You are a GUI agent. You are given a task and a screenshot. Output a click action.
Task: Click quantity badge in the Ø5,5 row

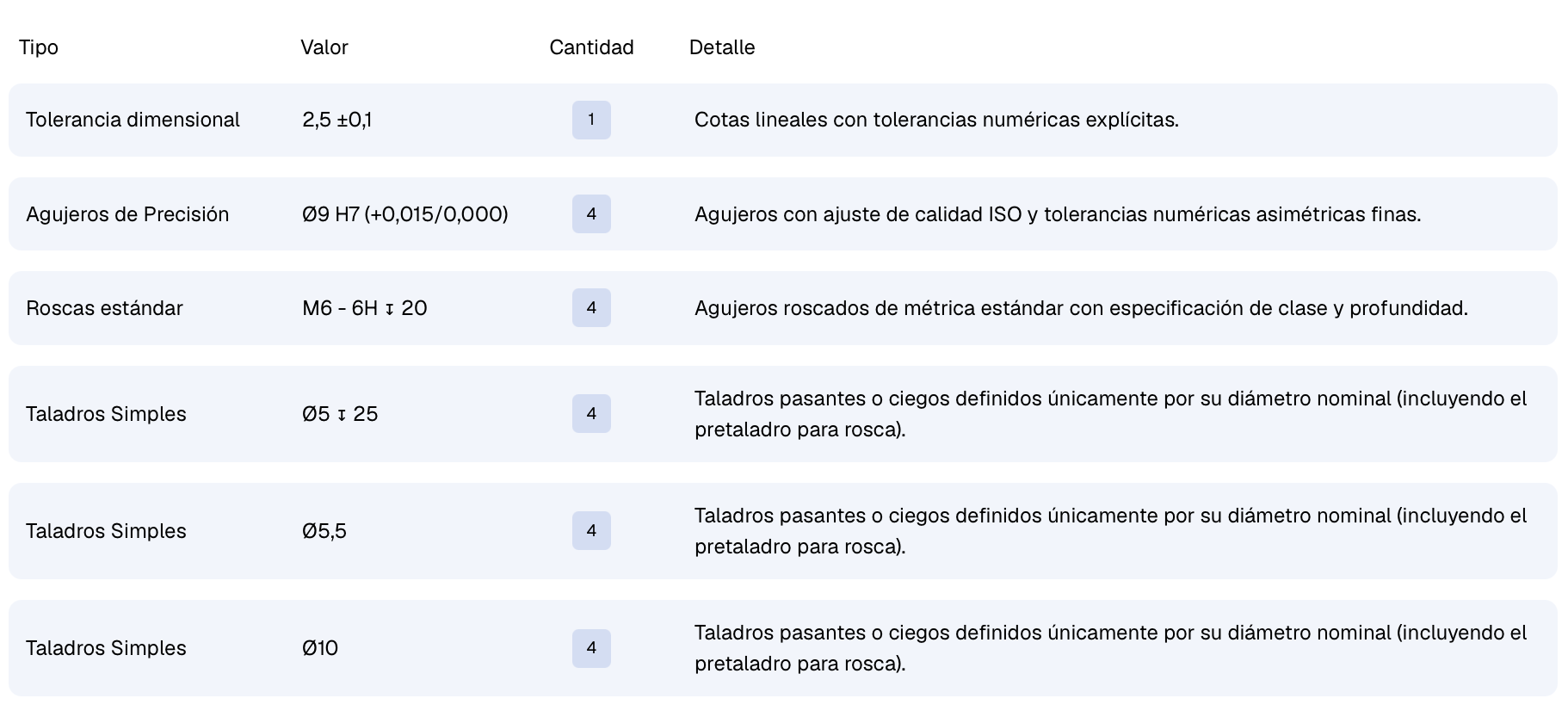point(591,531)
